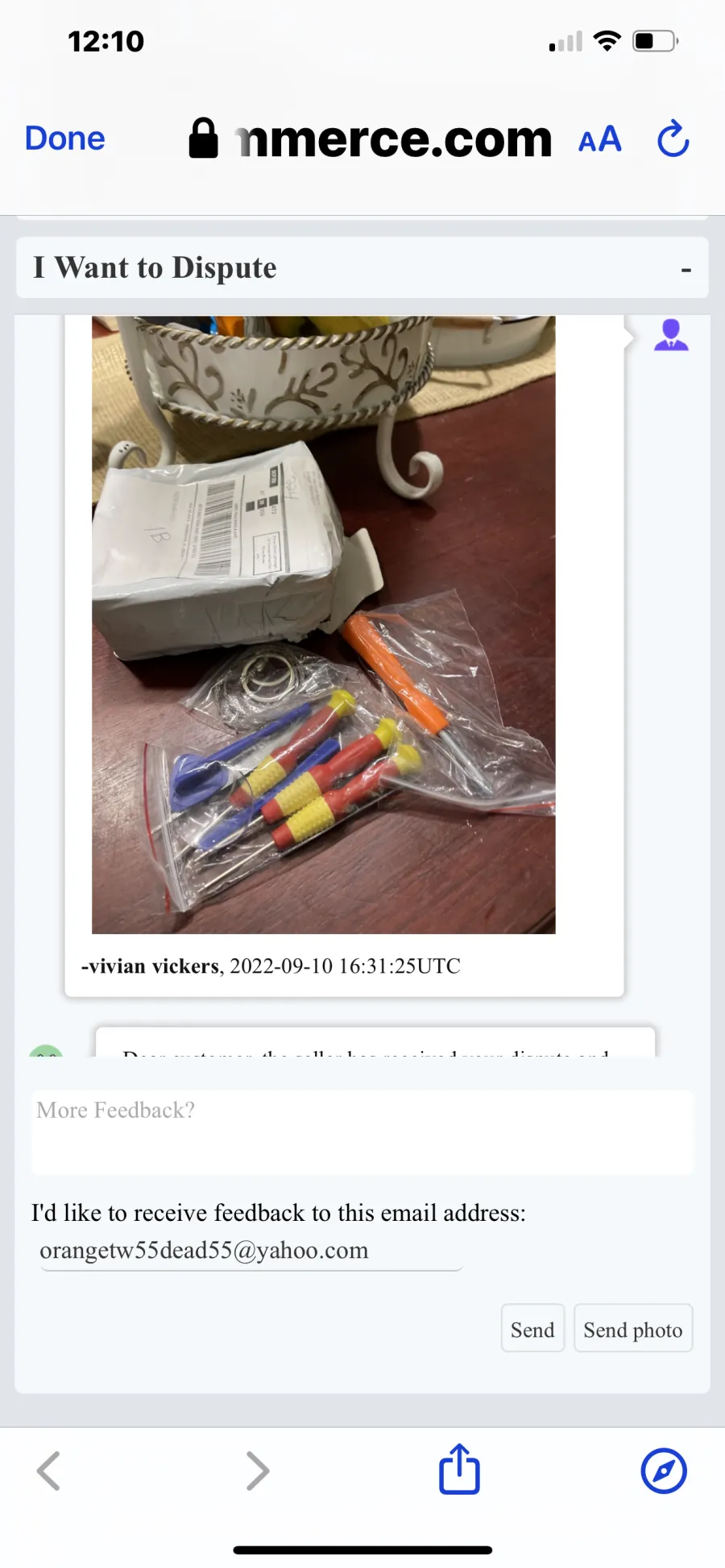
Task: Go forward with the right chevron
Action: [x=257, y=1471]
